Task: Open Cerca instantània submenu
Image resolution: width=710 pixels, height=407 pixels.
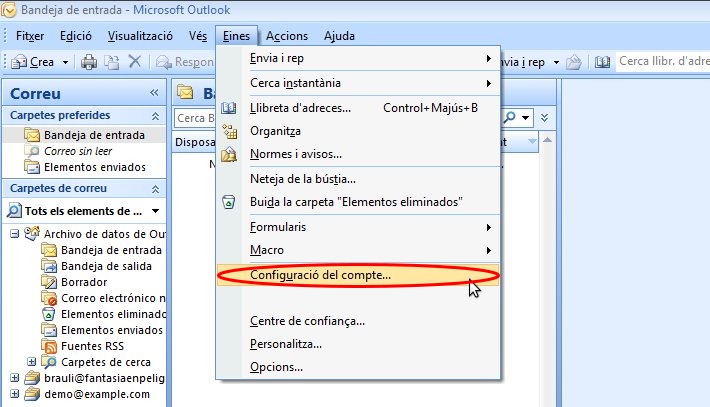Action: click(359, 83)
